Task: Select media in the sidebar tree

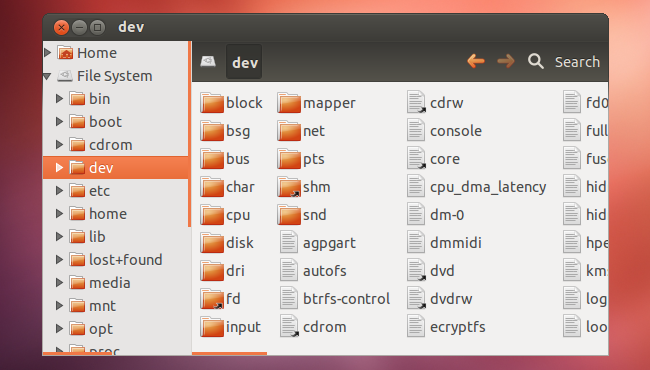Action: [110, 283]
